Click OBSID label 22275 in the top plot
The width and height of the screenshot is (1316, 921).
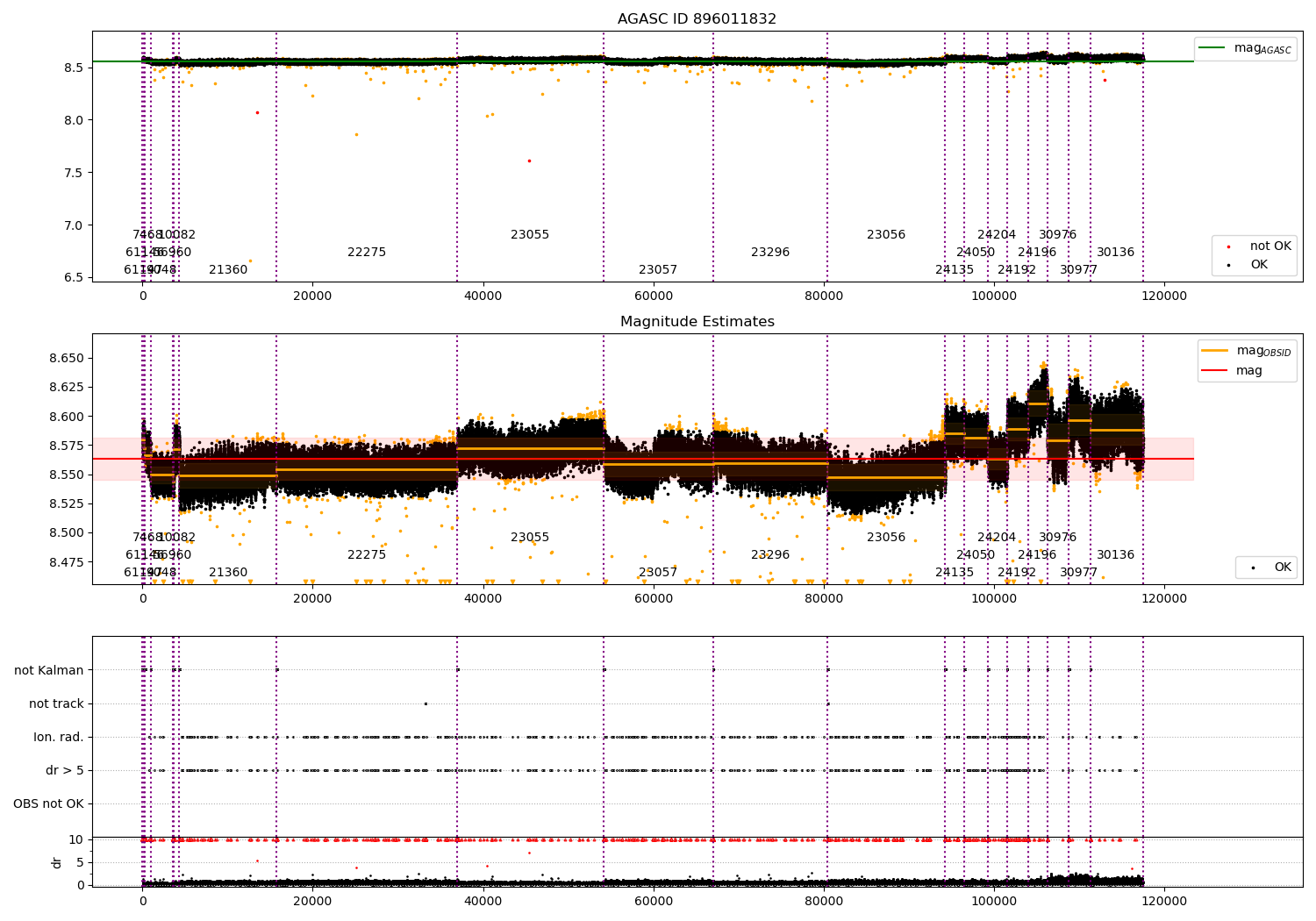[x=367, y=253]
